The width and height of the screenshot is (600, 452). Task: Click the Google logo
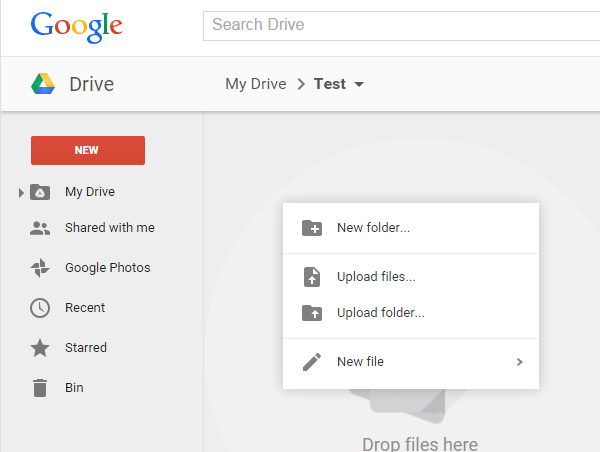point(77,26)
